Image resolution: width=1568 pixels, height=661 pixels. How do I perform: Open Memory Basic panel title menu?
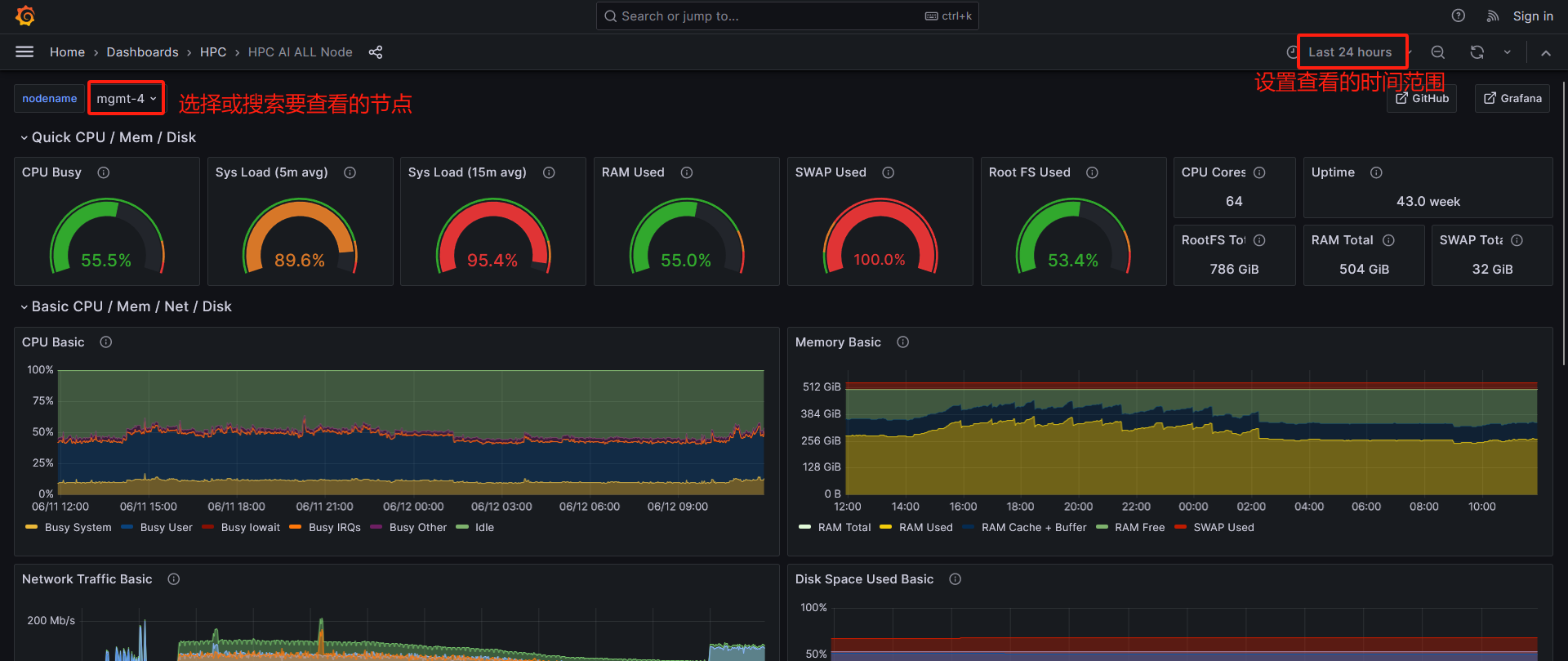[x=838, y=342]
